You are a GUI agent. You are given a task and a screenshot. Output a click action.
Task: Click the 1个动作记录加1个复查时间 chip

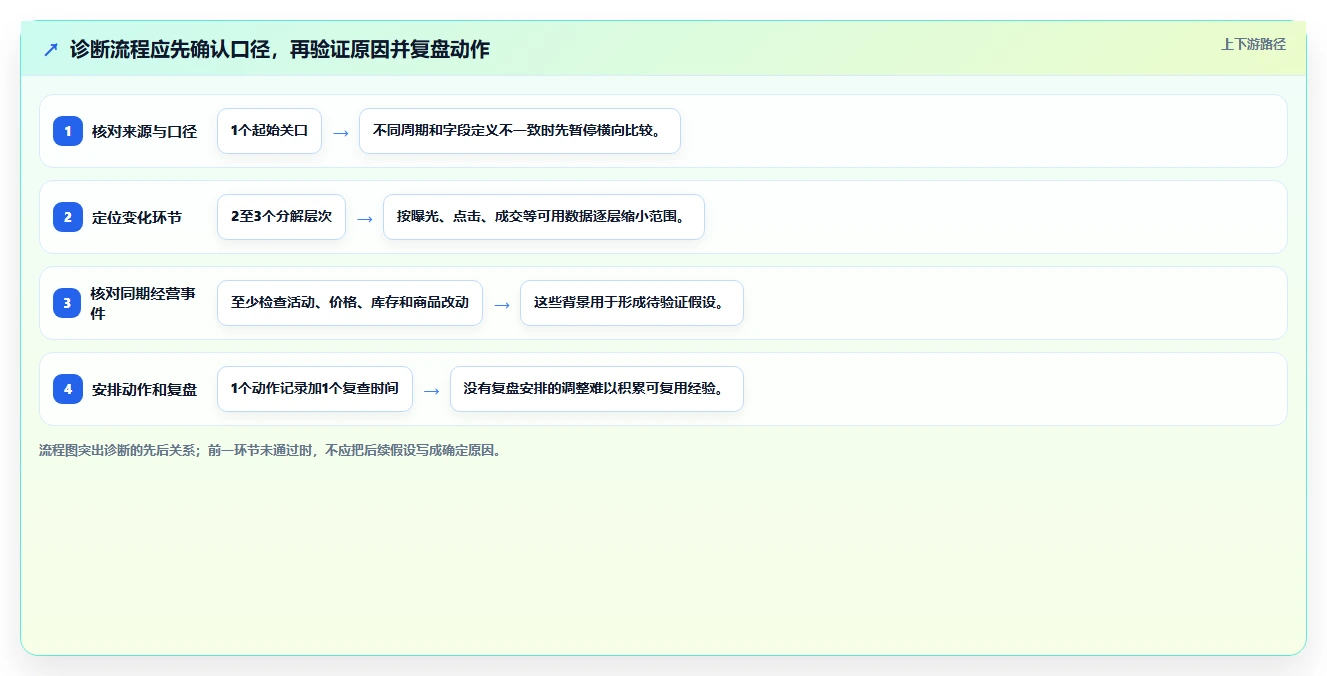click(x=315, y=389)
